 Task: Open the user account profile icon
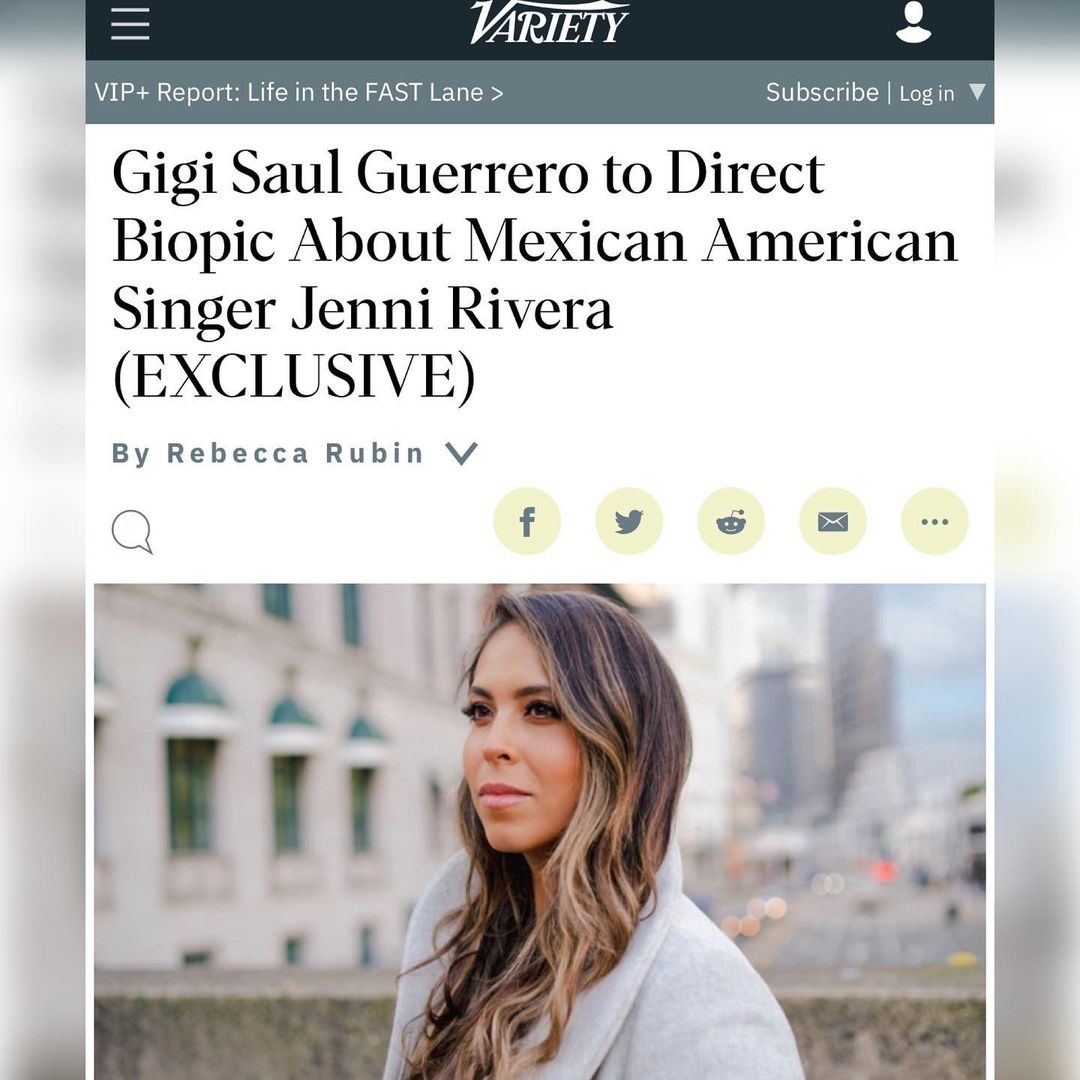pos(913,22)
